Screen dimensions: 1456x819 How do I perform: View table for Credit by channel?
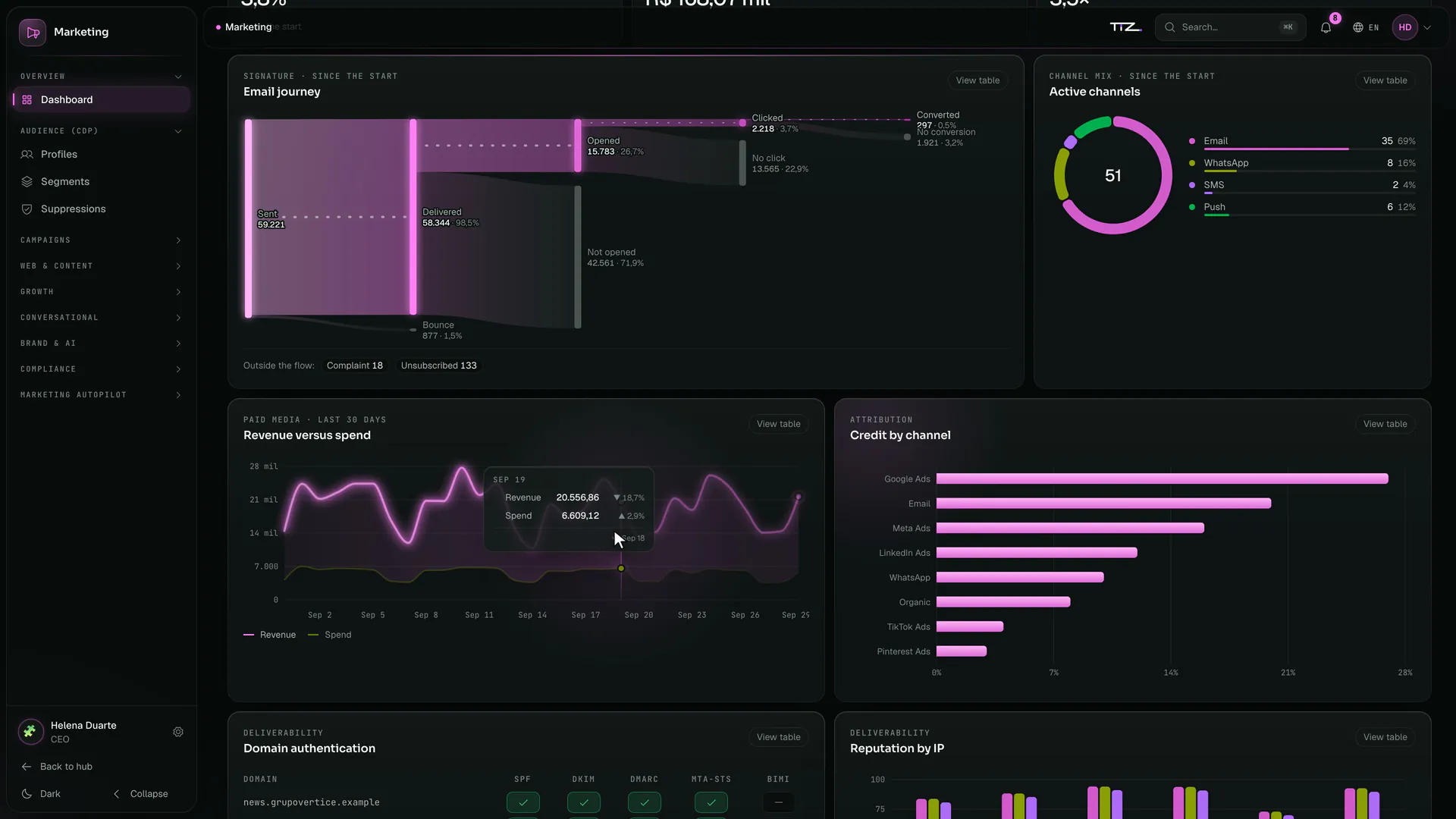[1385, 424]
